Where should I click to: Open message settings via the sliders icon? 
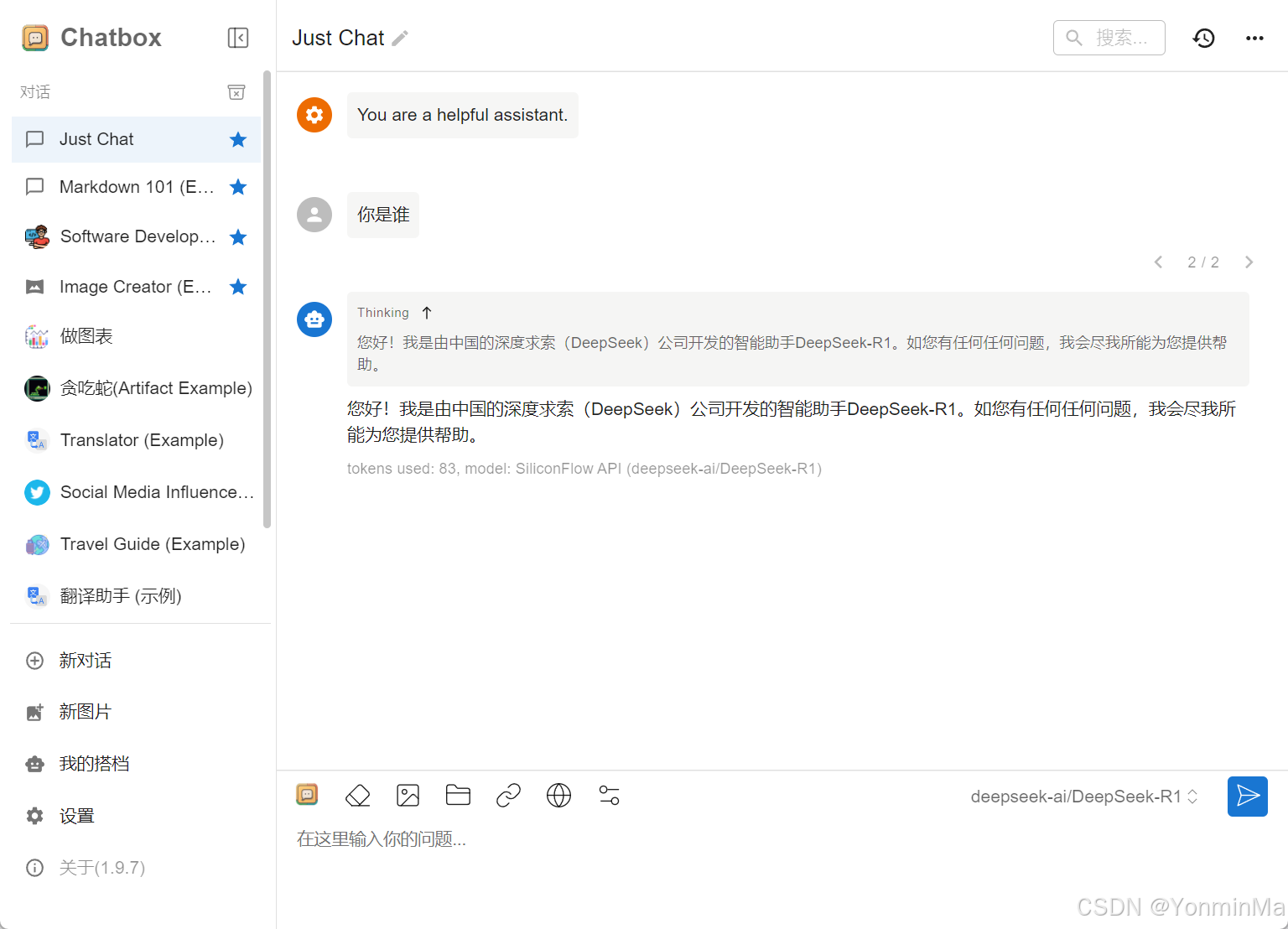(x=609, y=795)
